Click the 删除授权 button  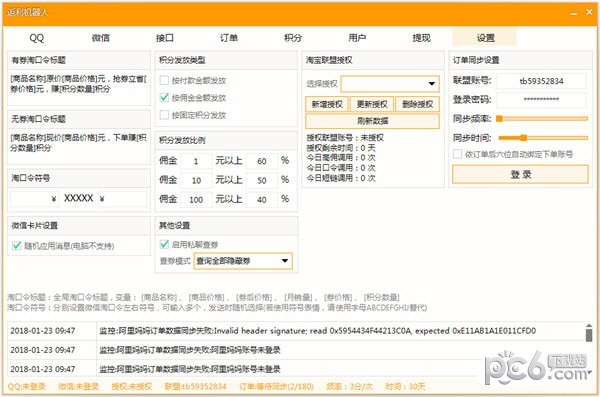click(x=417, y=104)
